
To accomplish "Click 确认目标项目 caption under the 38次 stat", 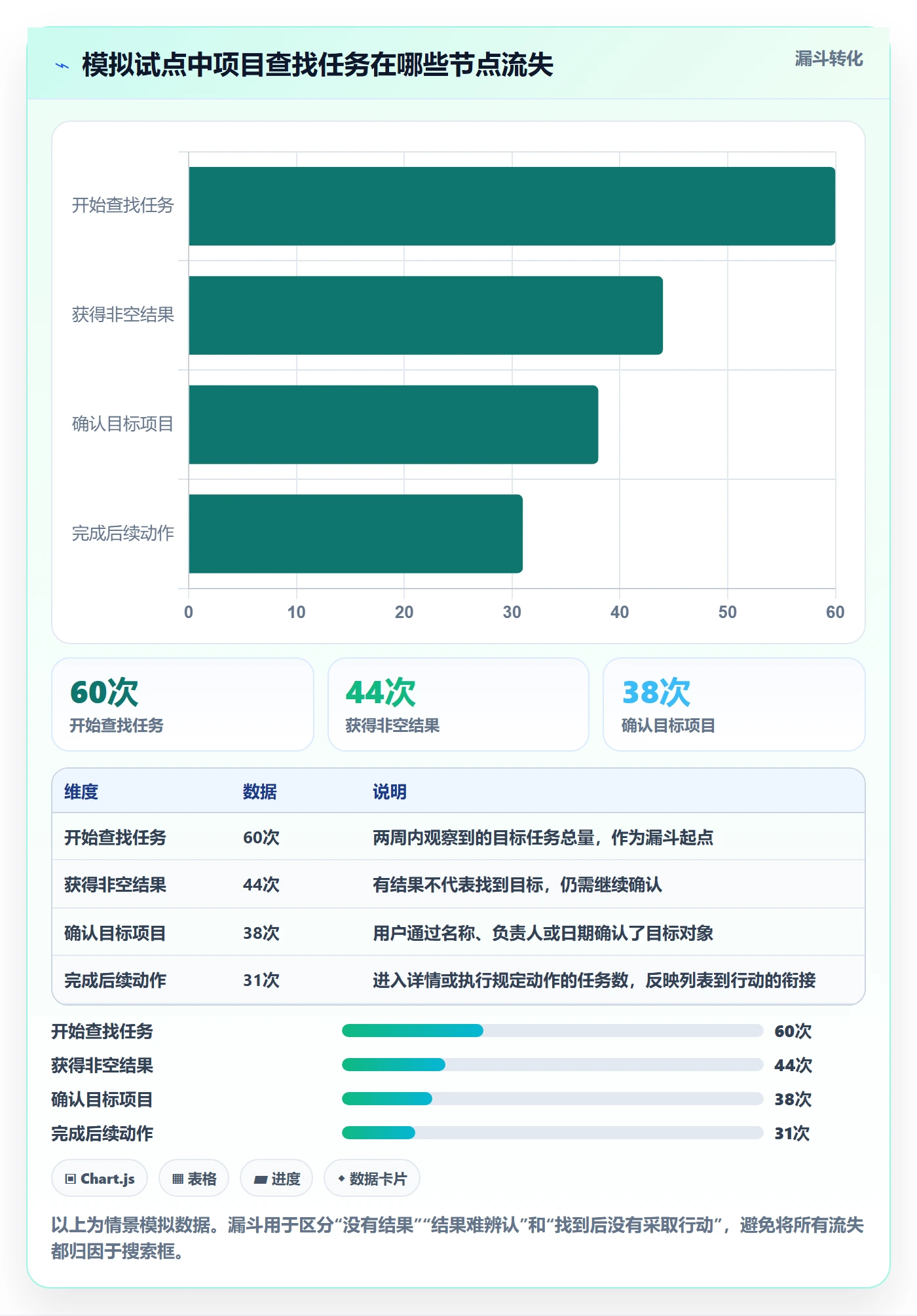I will pyautogui.click(x=668, y=725).
